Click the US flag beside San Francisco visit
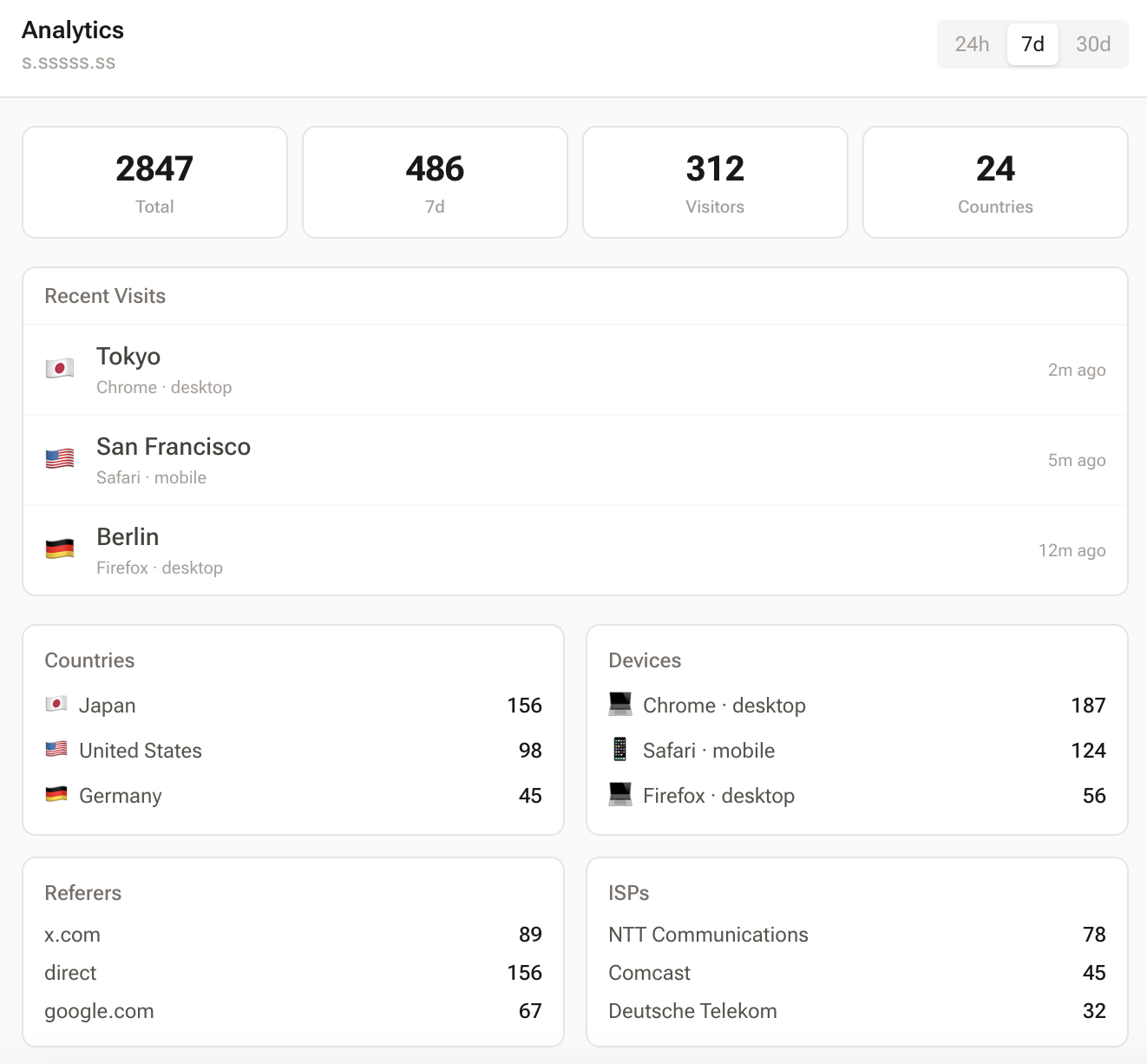 click(60, 459)
